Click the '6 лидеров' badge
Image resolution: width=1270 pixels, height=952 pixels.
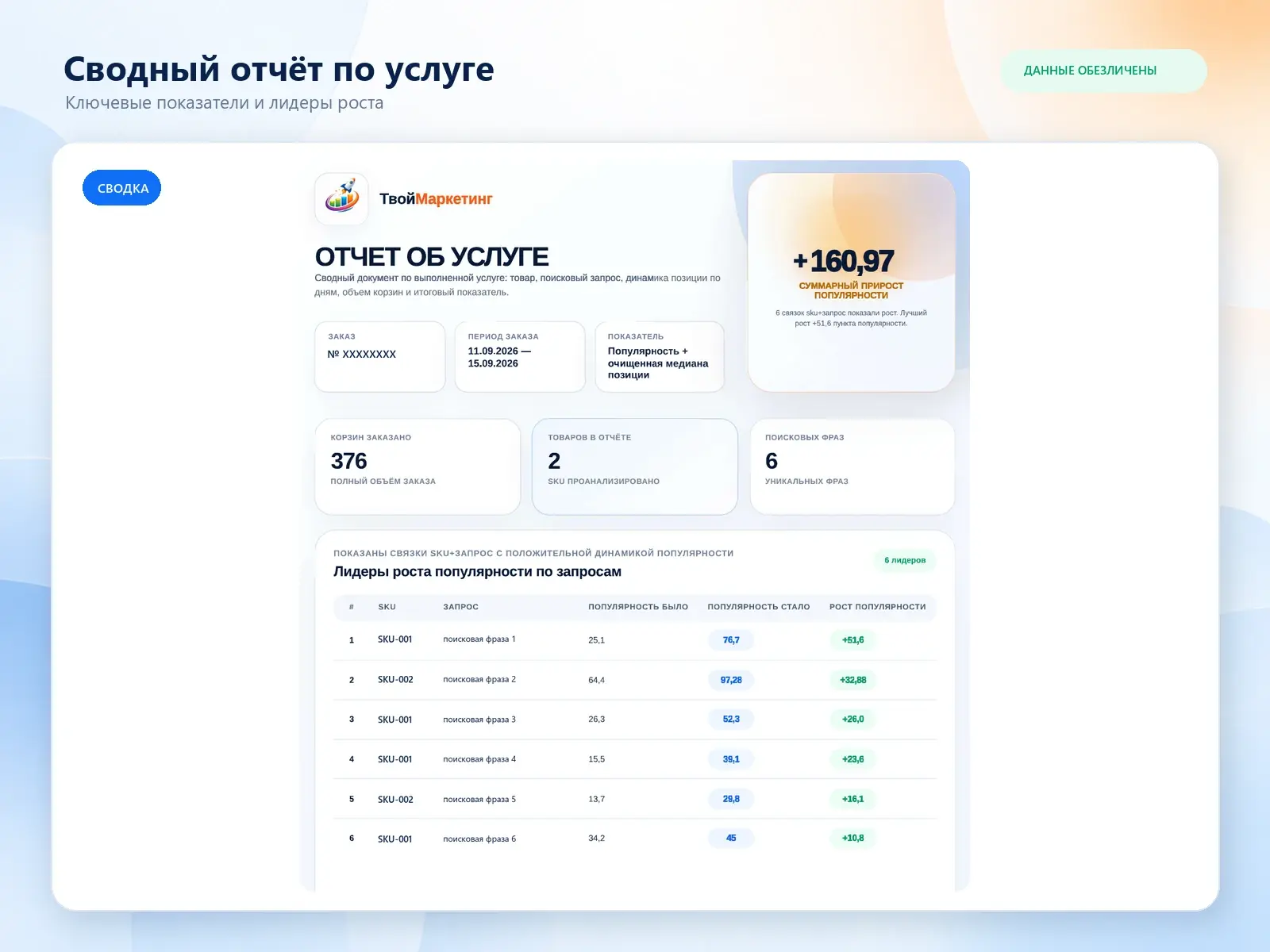905,560
